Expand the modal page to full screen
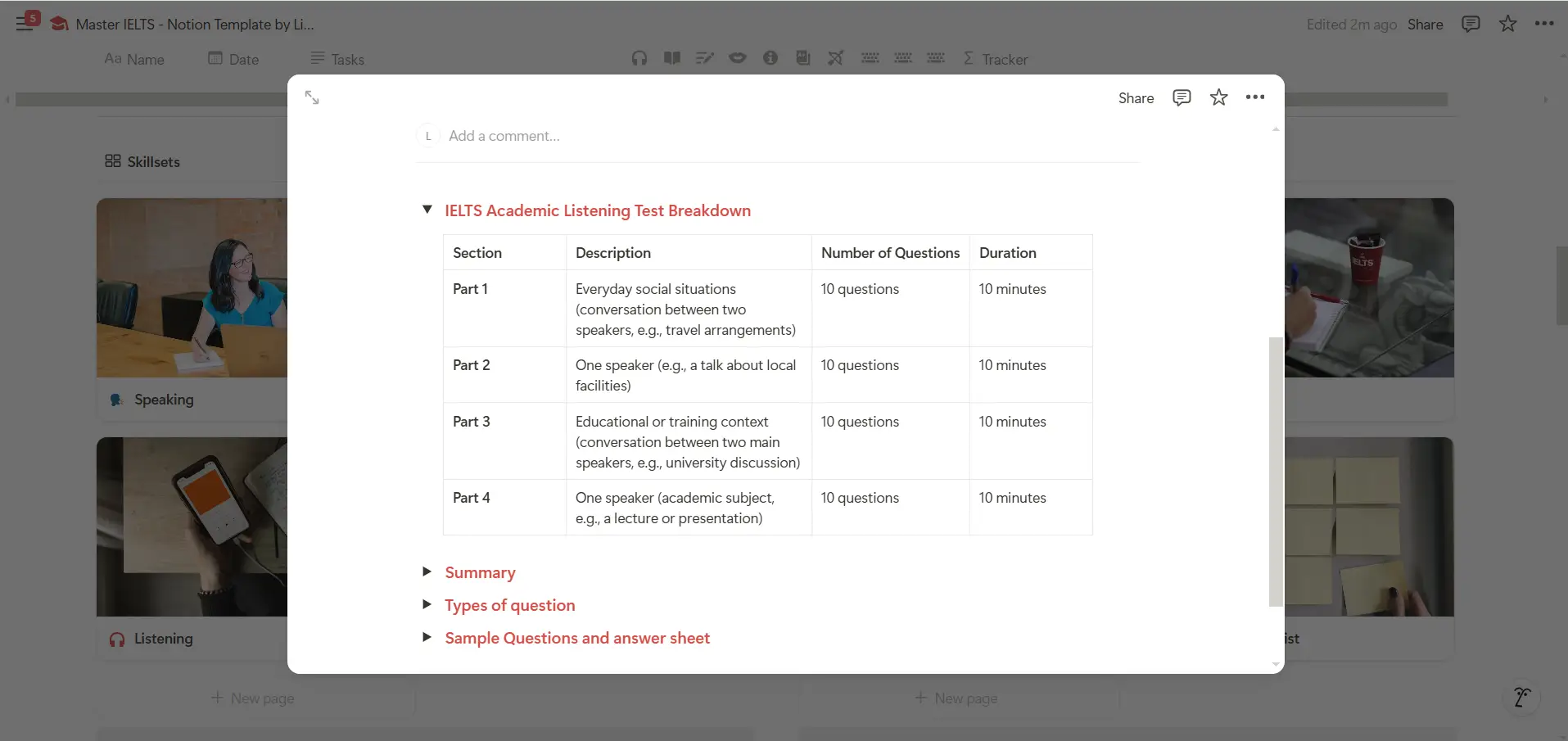 click(x=312, y=97)
